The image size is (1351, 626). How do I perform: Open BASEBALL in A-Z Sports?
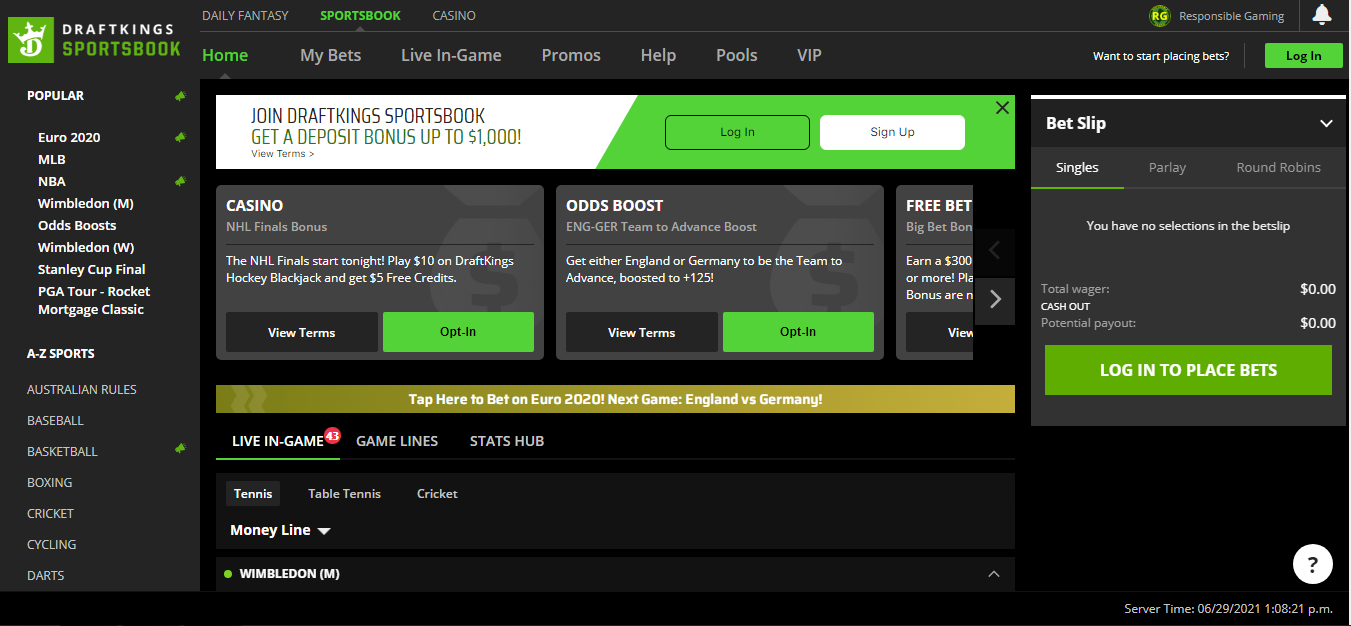pos(55,420)
